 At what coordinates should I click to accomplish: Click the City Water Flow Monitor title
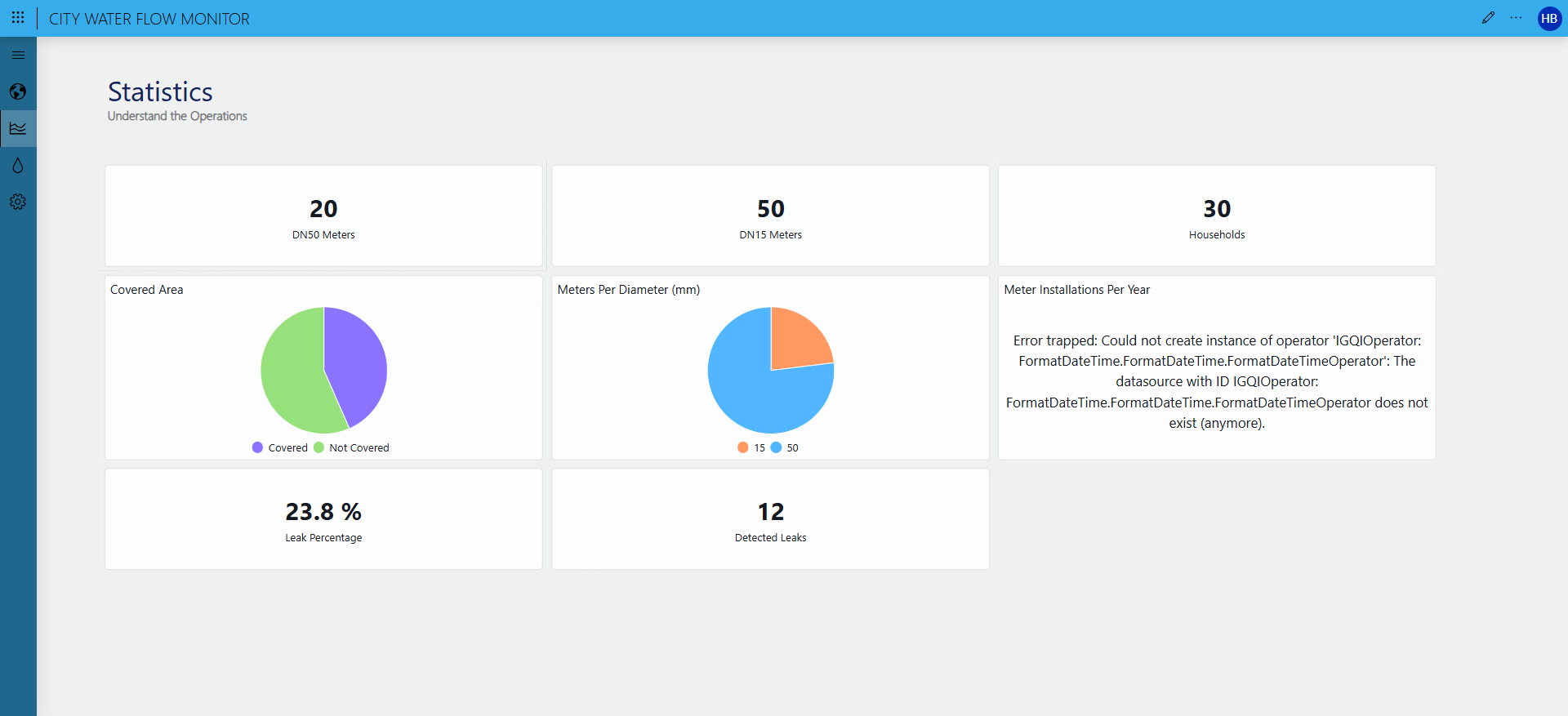pyautogui.click(x=149, y=19)
